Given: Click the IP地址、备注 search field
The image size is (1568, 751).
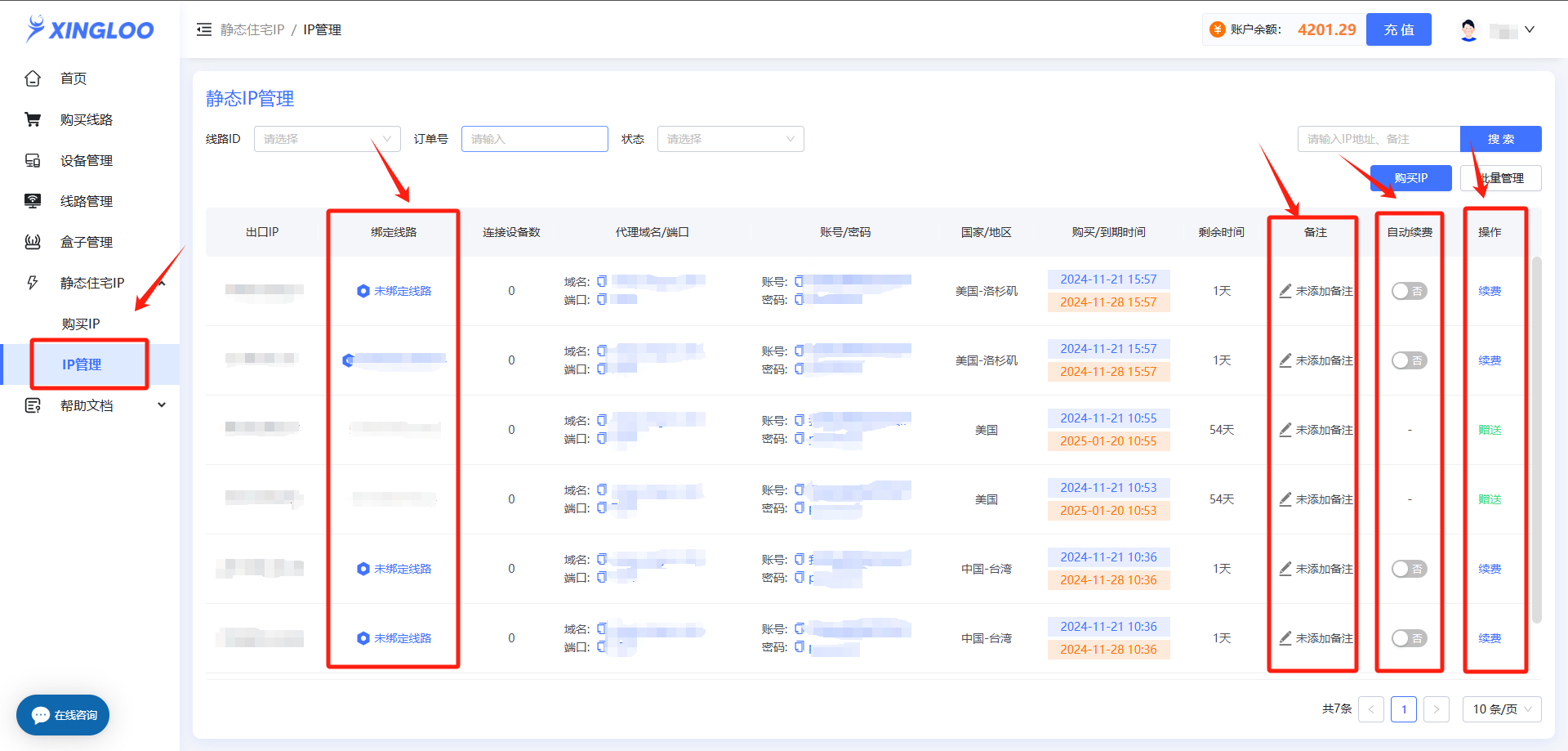Looking at the screenshot, I should [x=1379, y=139].
